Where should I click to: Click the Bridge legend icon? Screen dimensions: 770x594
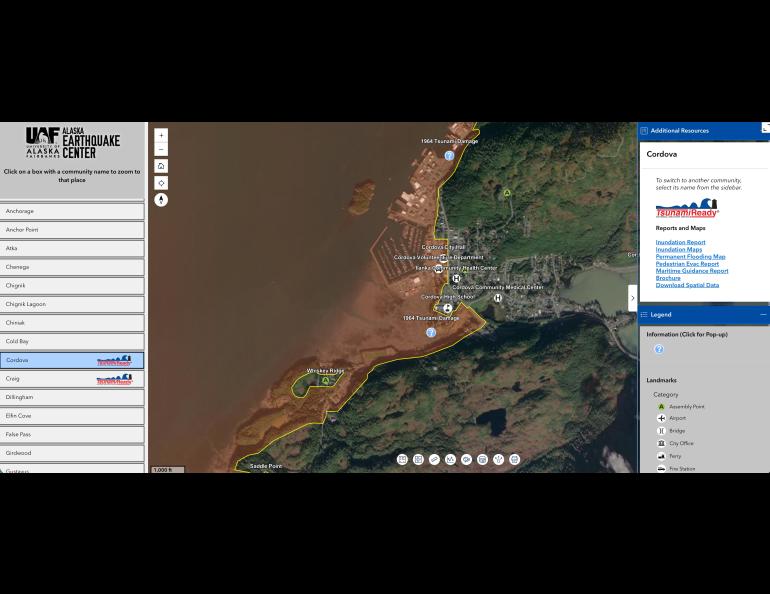coord(661,431)
